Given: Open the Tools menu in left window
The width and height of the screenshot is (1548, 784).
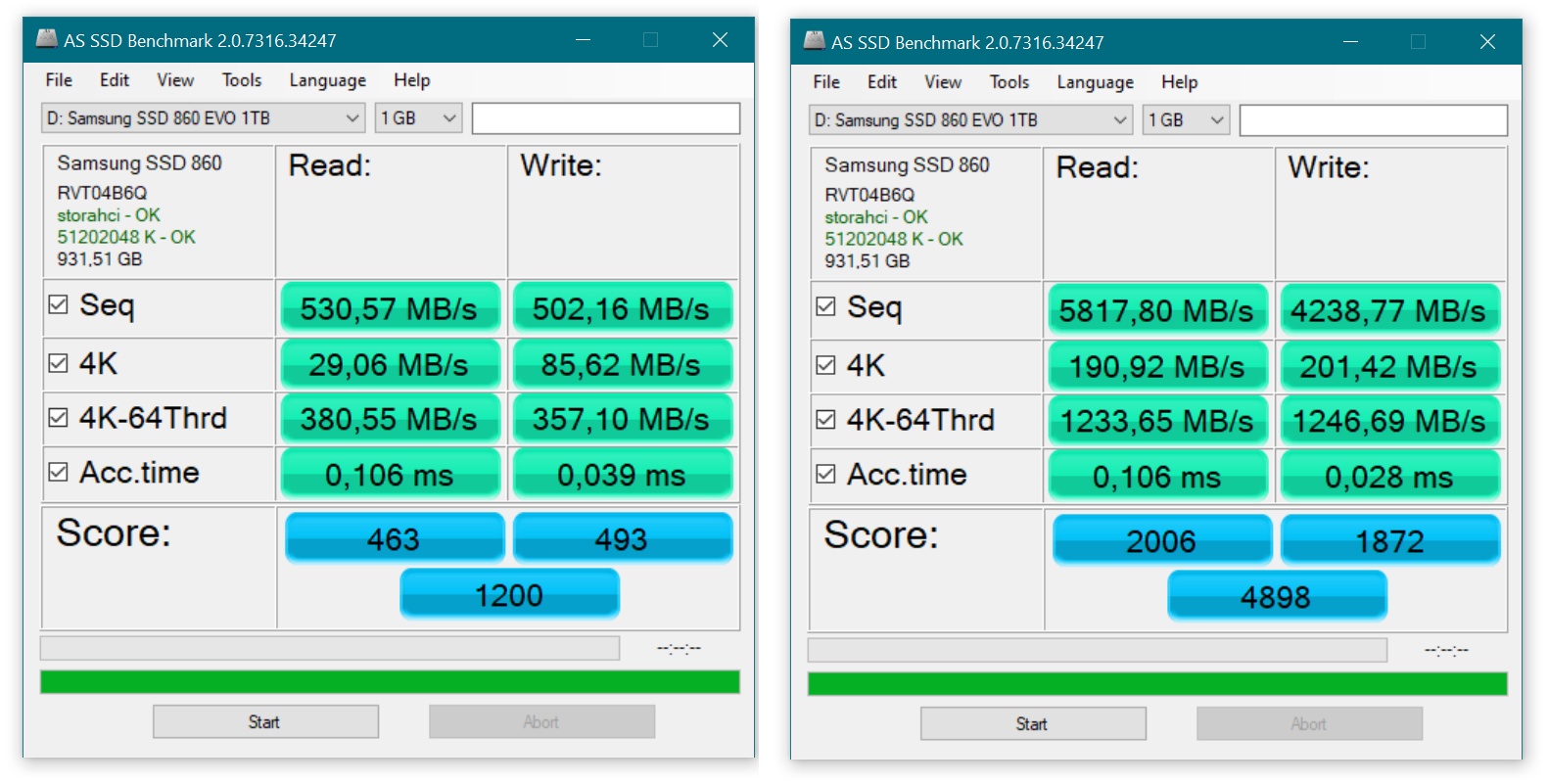Looking at the screenshot, I should coord(241,80).
